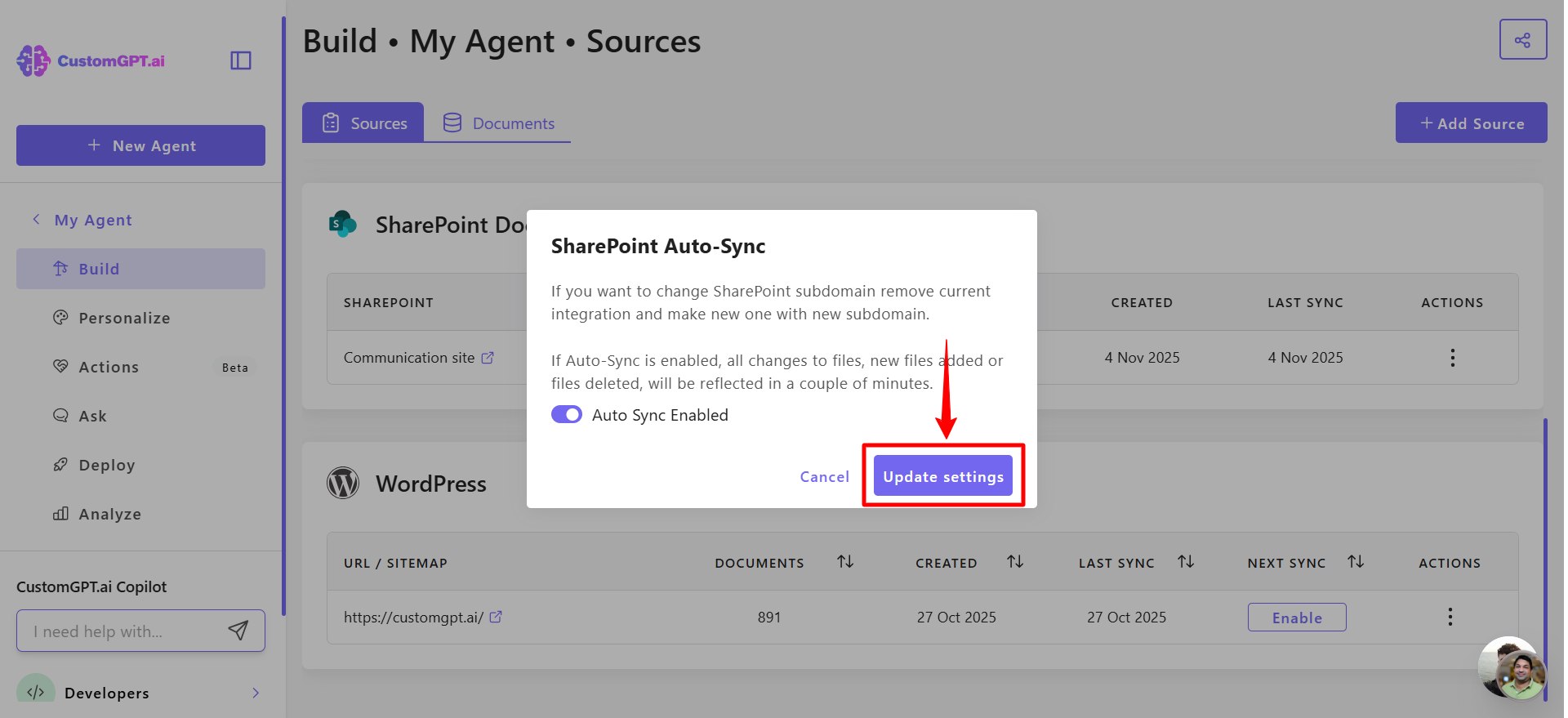
Task: Click the WordPress logo icon
Action: point(343,484)
